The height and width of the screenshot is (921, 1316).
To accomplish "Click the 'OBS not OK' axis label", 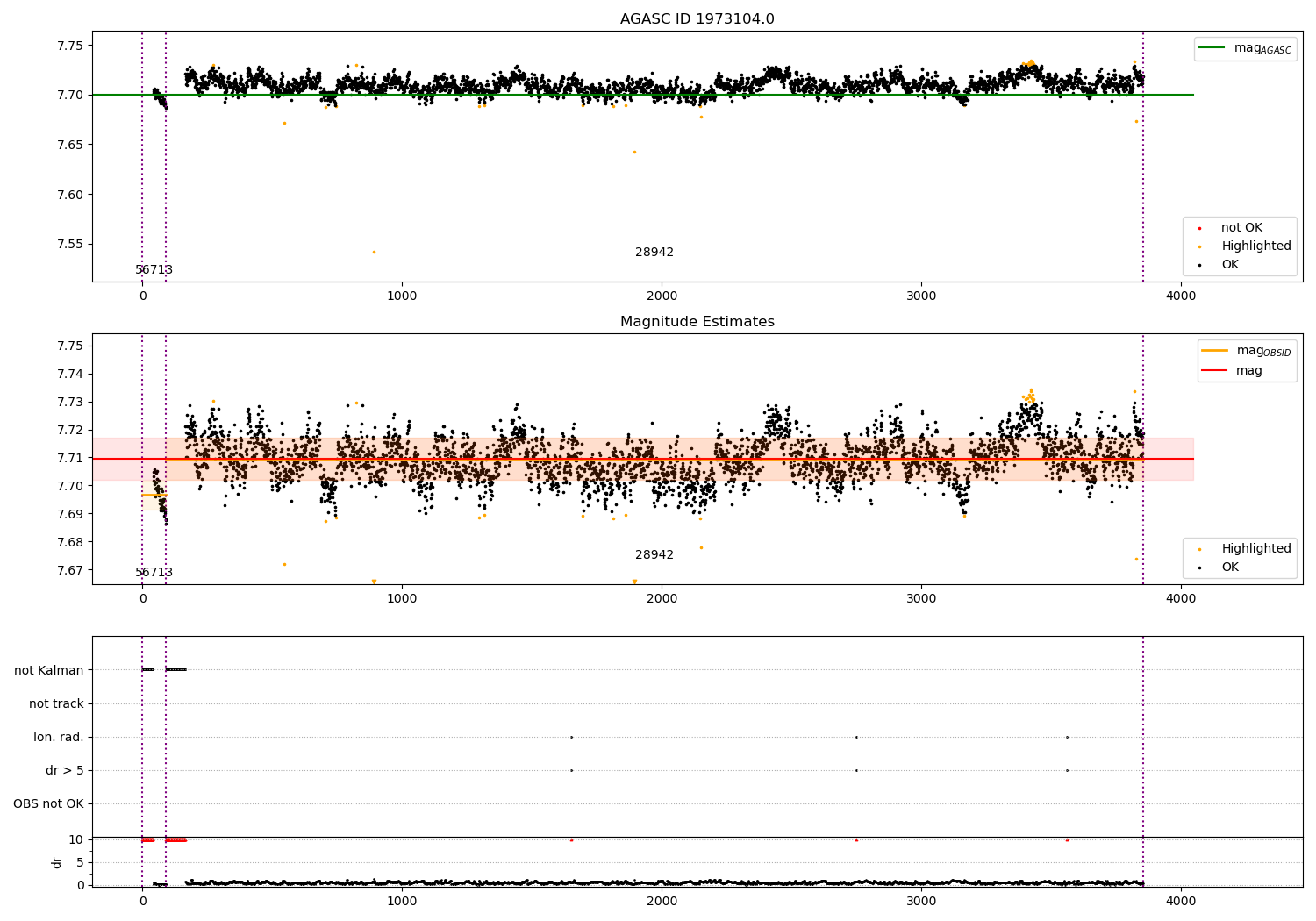I will point(48,803).
